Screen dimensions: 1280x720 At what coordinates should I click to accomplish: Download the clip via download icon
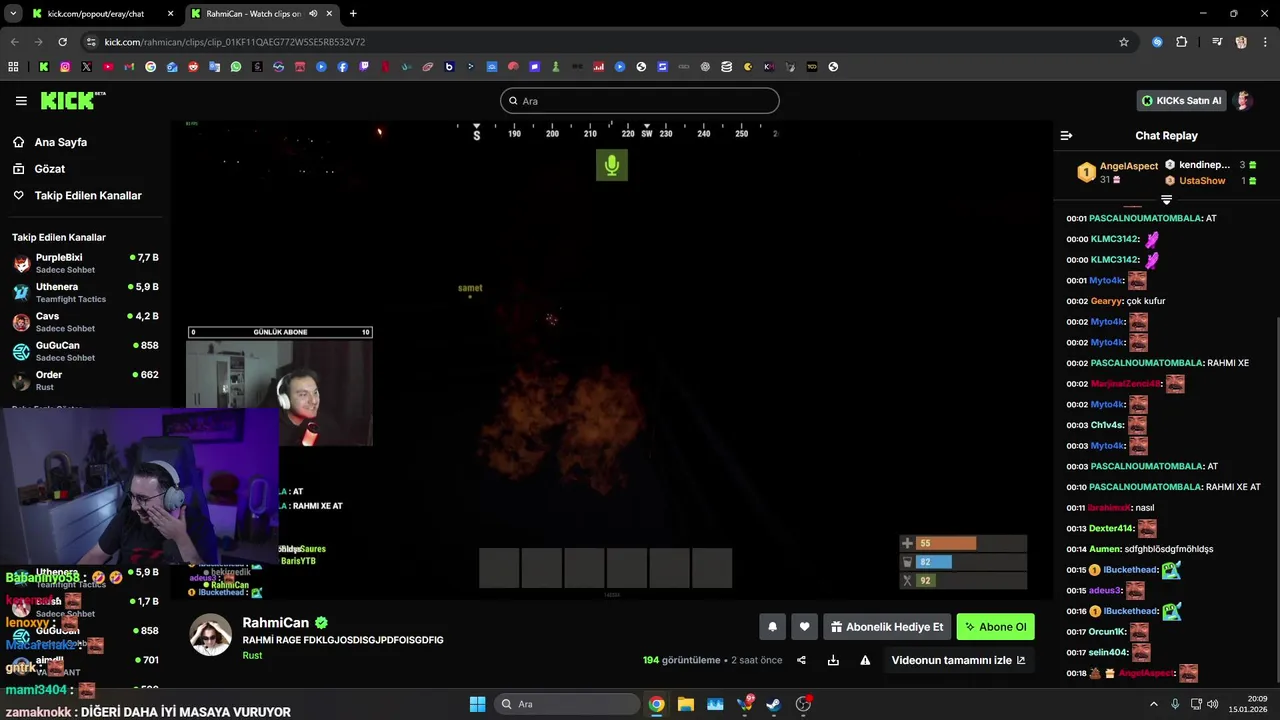click(833, 660)
